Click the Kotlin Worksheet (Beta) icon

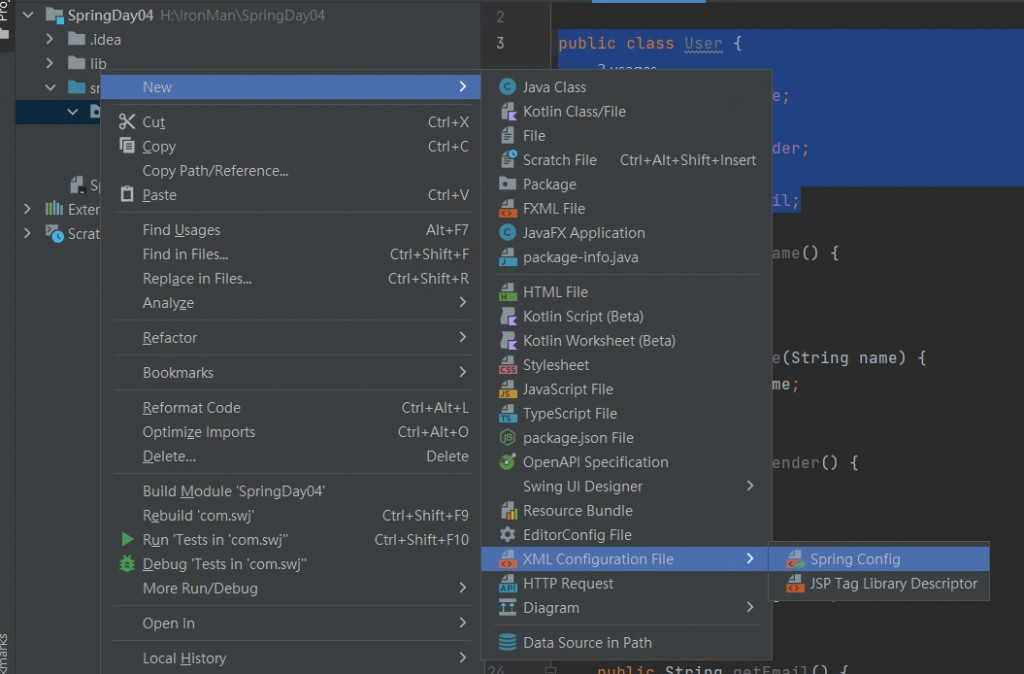507,341
